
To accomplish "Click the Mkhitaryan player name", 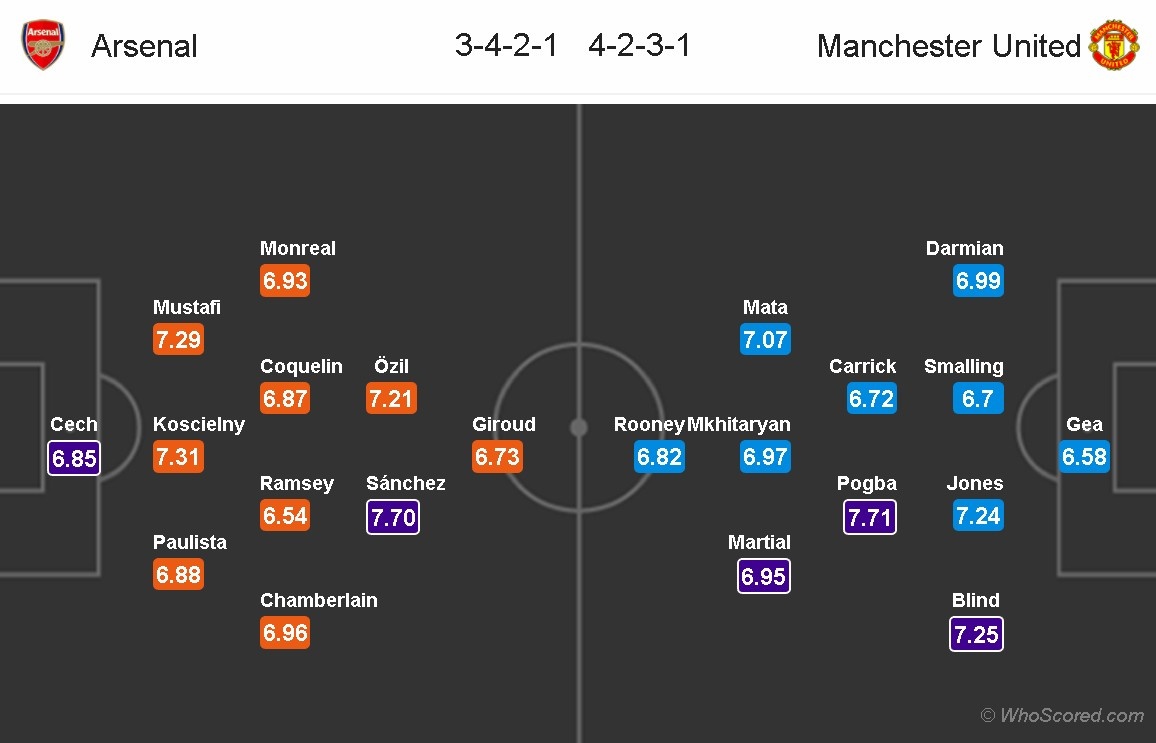I will 739,424.
